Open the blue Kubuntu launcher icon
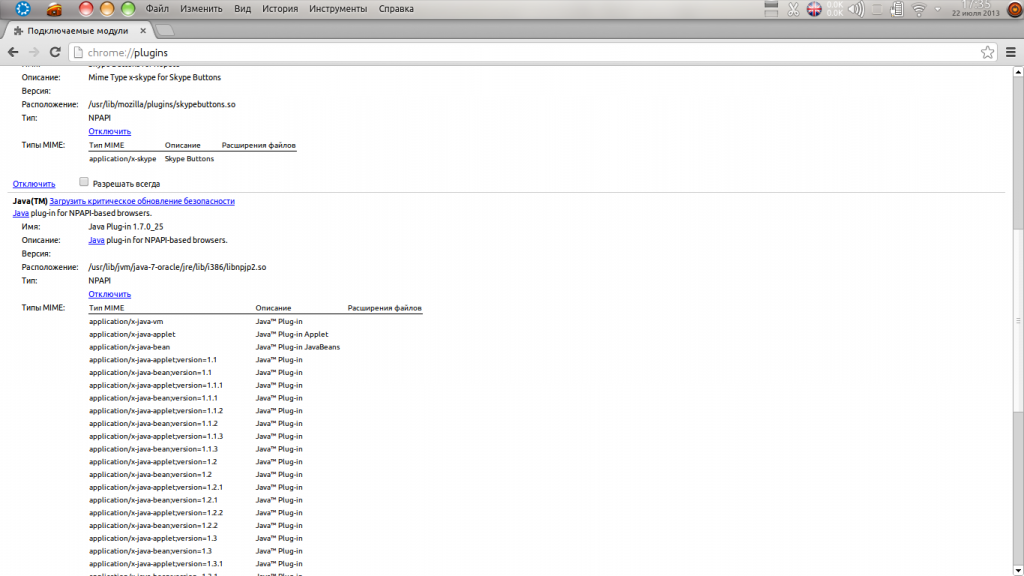 click(x=23, y=8)
